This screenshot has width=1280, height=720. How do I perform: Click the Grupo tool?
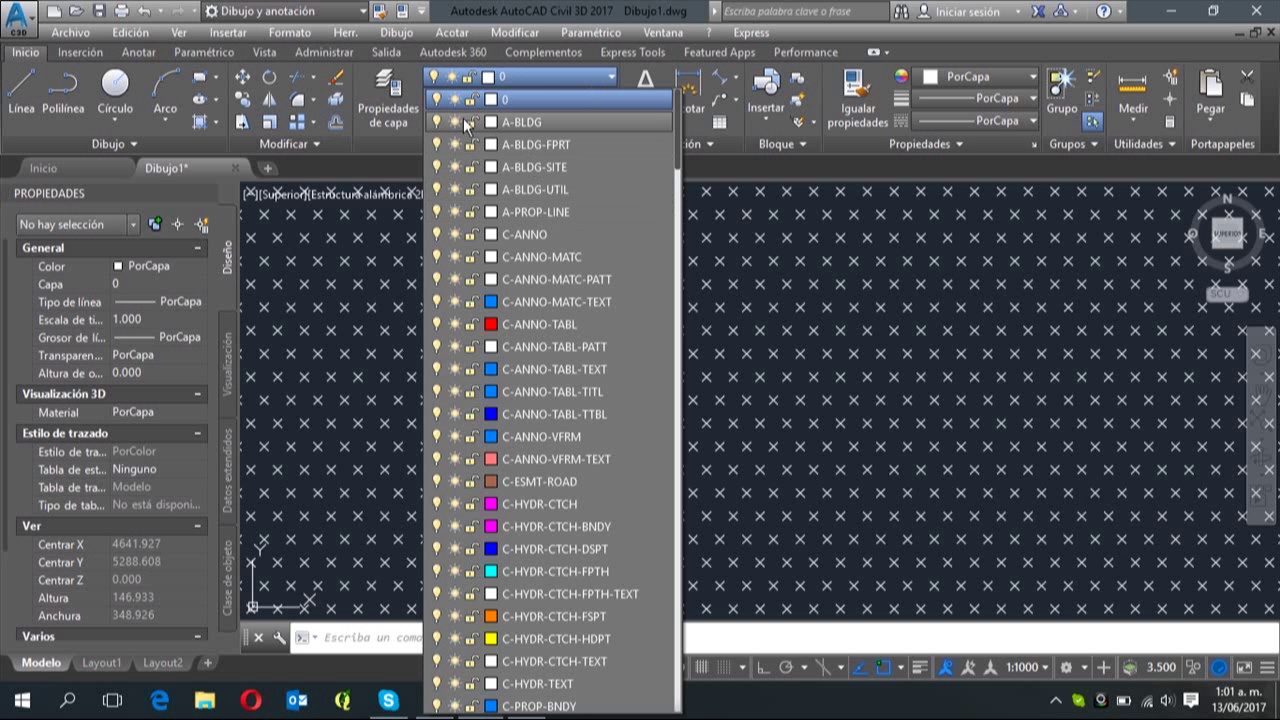[1062, 91]
